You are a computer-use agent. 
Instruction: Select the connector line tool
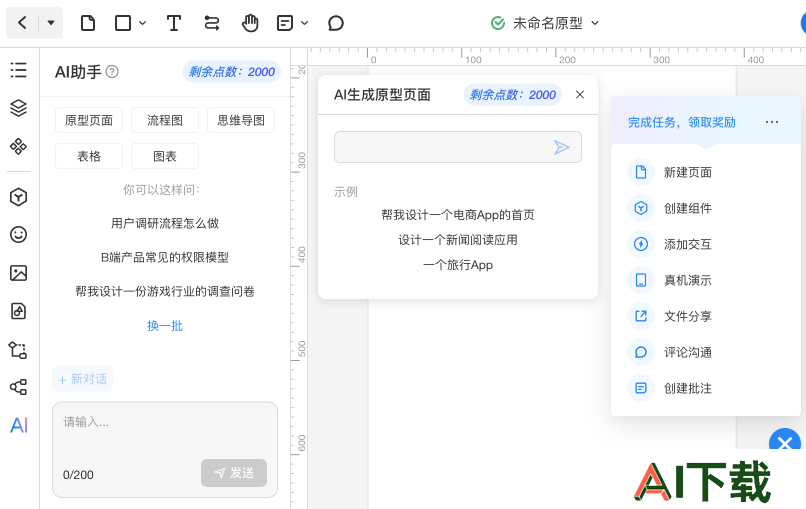[x=212, y=23]
